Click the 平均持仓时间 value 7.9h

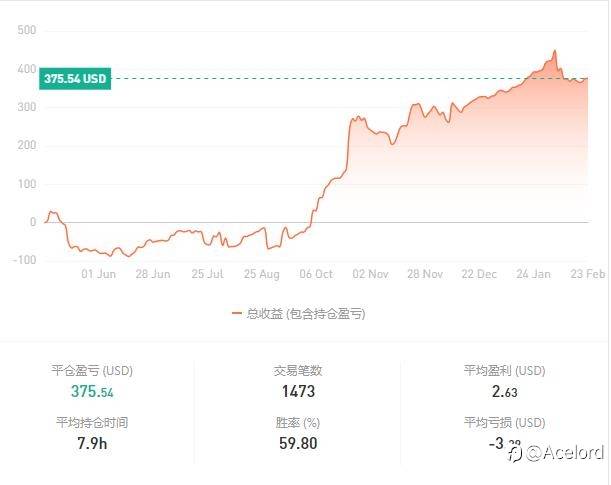[x=92, y=443]
